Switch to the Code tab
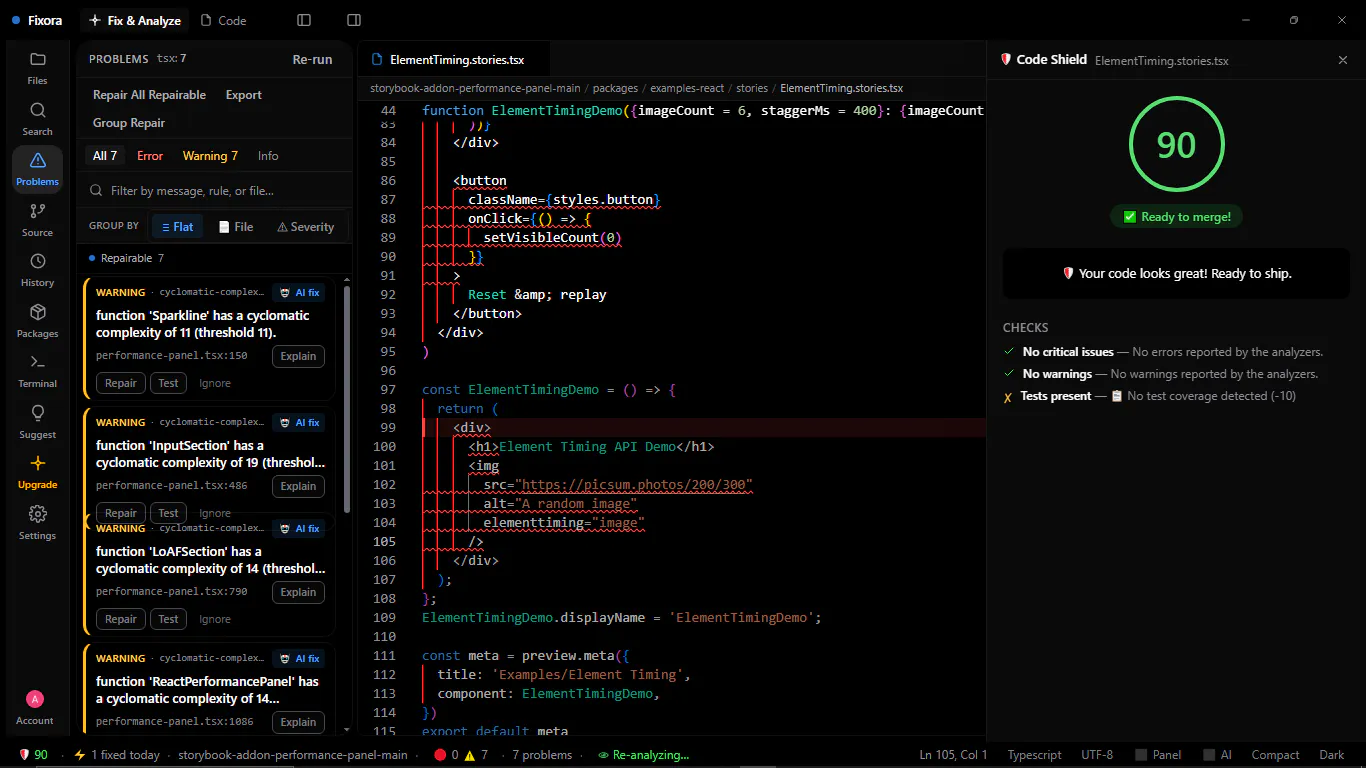The image size is (1366, 768). pos(223,20)
